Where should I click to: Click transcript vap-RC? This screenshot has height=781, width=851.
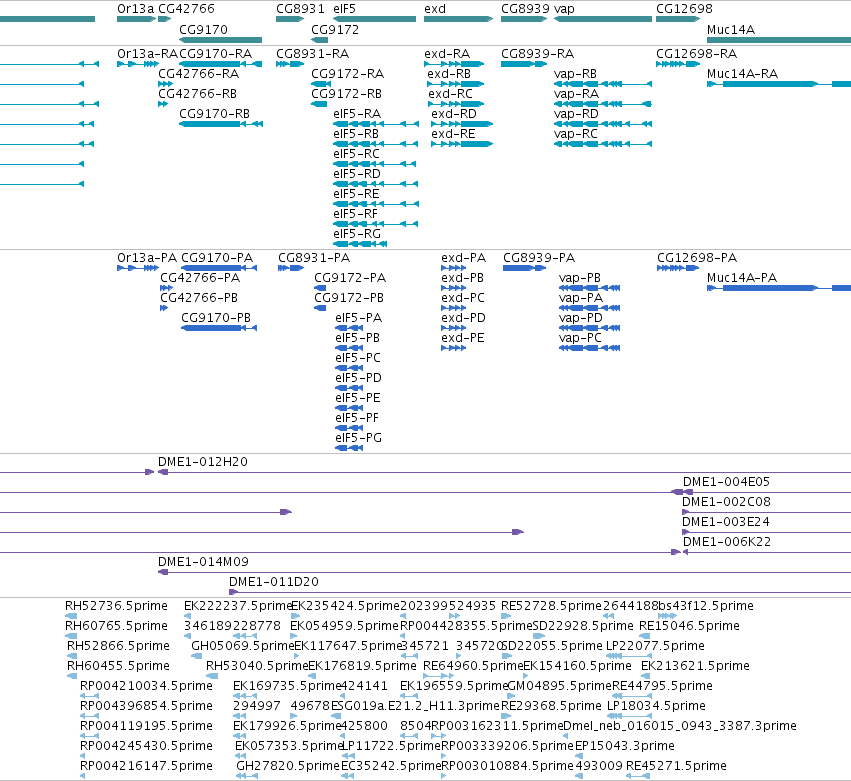(602, 144)
